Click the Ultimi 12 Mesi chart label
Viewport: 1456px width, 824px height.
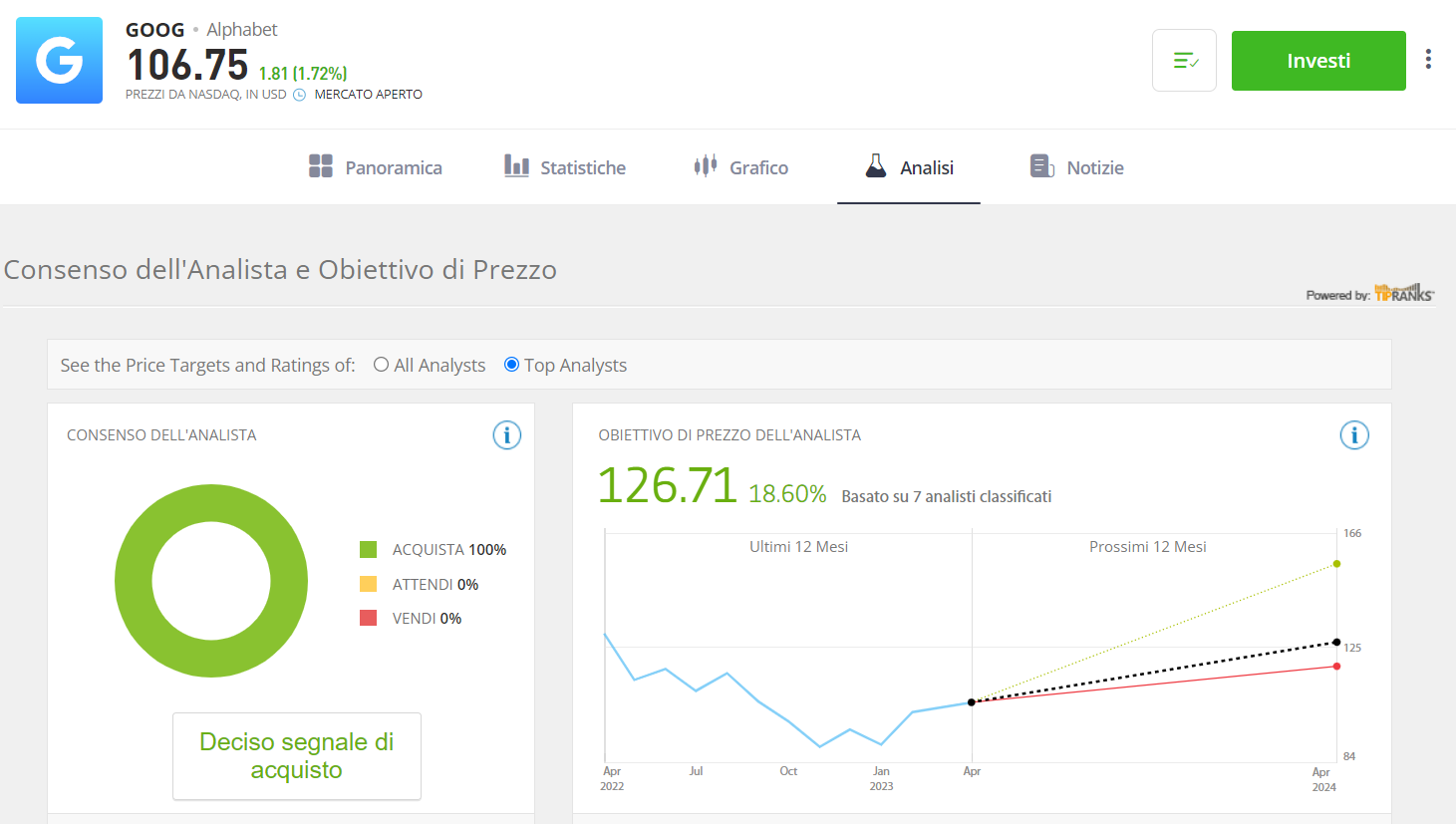799,547
